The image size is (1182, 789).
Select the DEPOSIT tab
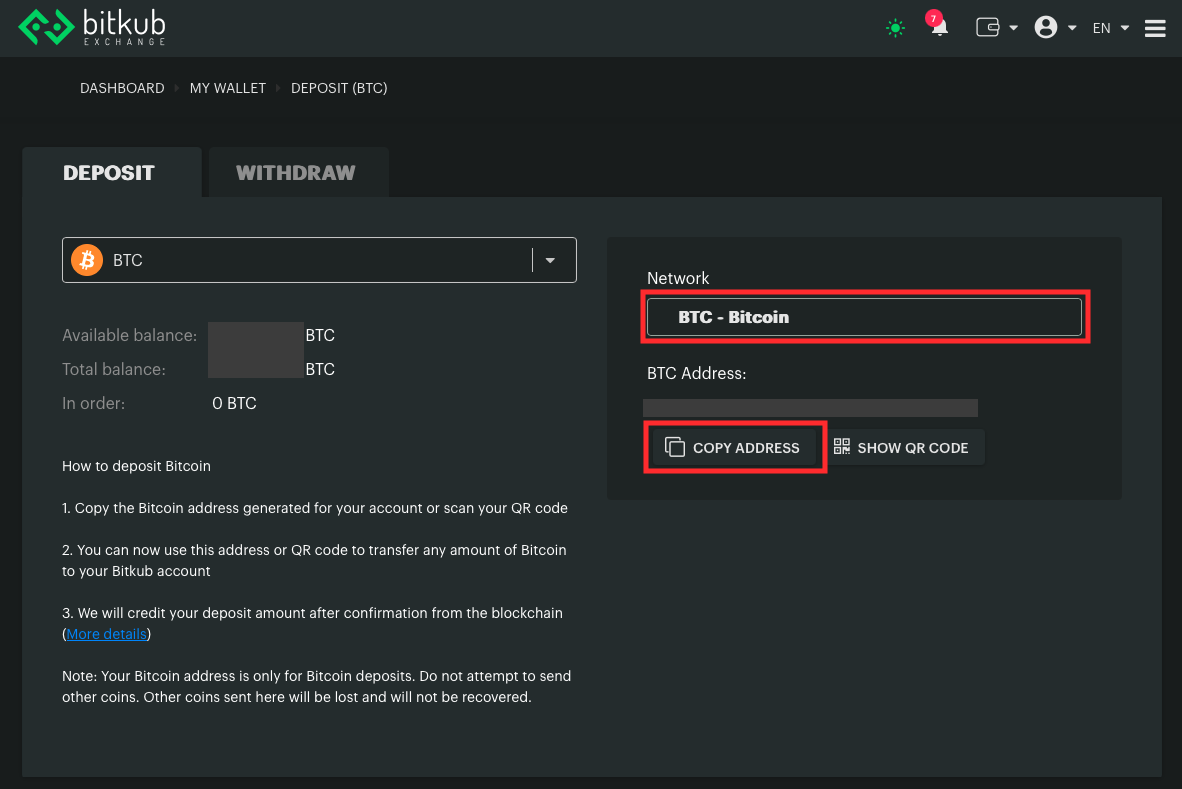[x=112, y=173]
